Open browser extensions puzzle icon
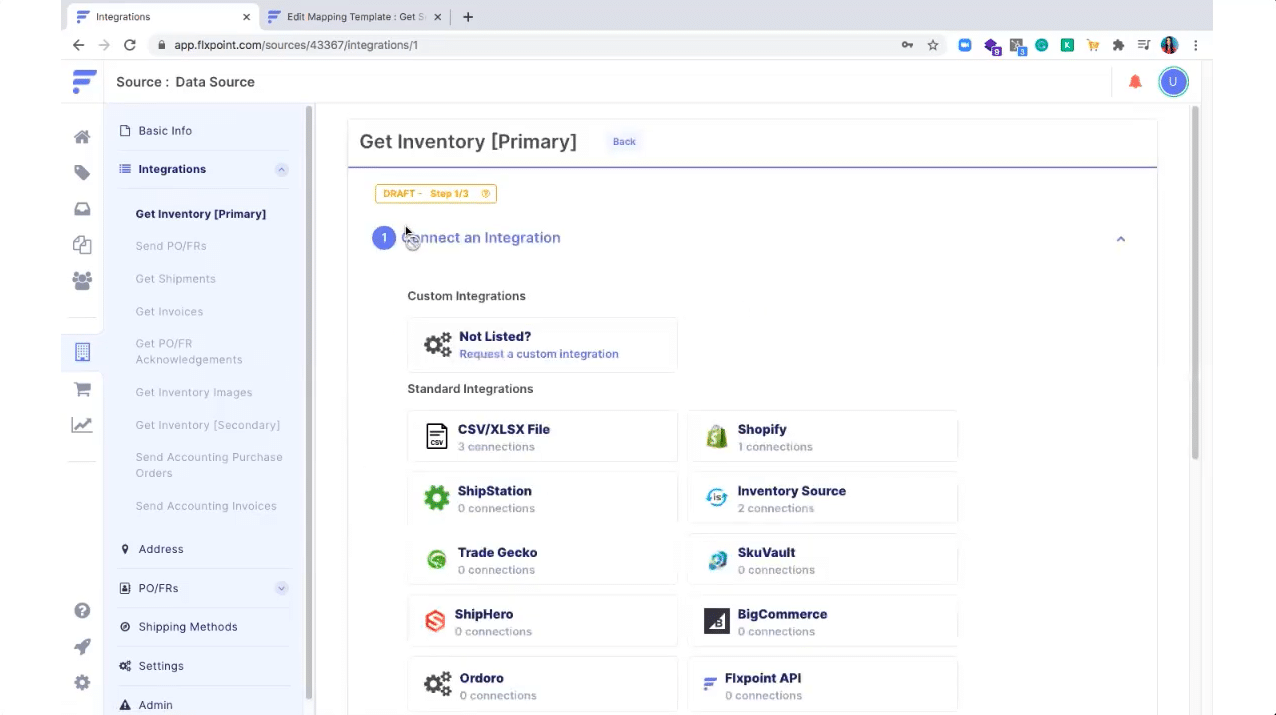This screenshot has height=715, width=1276. coord(1118,45)
